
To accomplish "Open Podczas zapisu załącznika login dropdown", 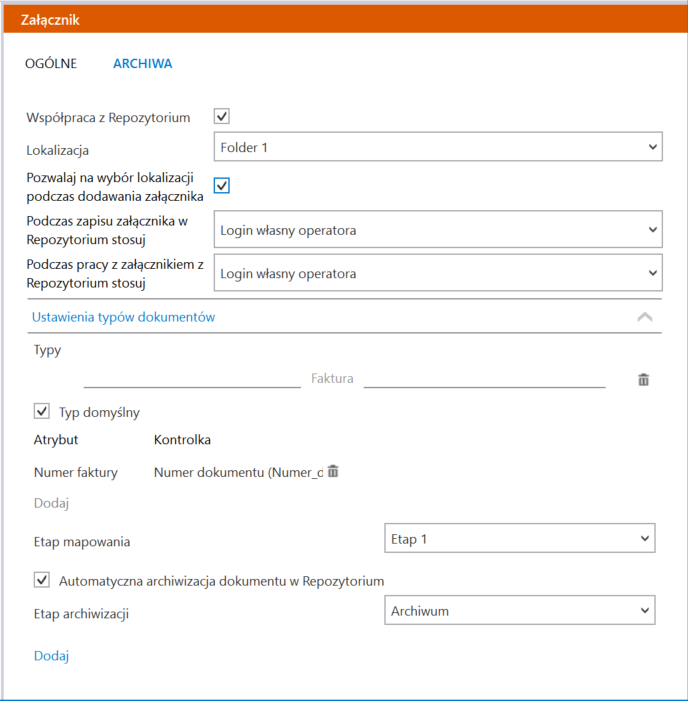I will click(438, 229).
